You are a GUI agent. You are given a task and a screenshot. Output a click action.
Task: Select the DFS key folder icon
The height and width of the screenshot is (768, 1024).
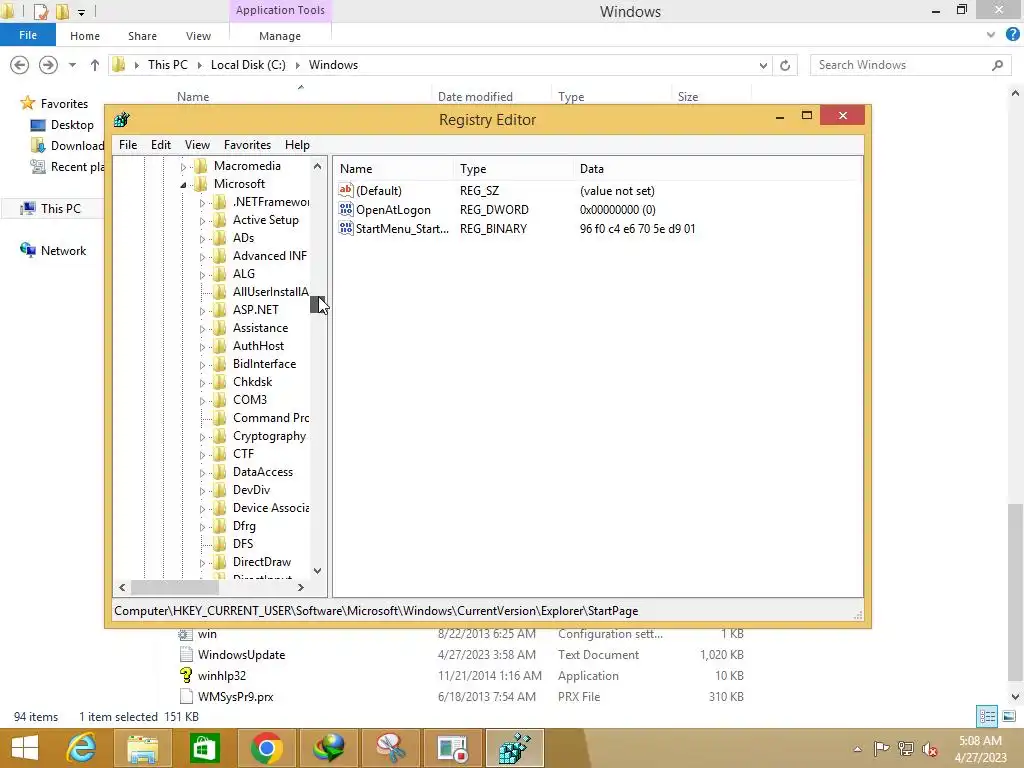[x=220, y=543]
